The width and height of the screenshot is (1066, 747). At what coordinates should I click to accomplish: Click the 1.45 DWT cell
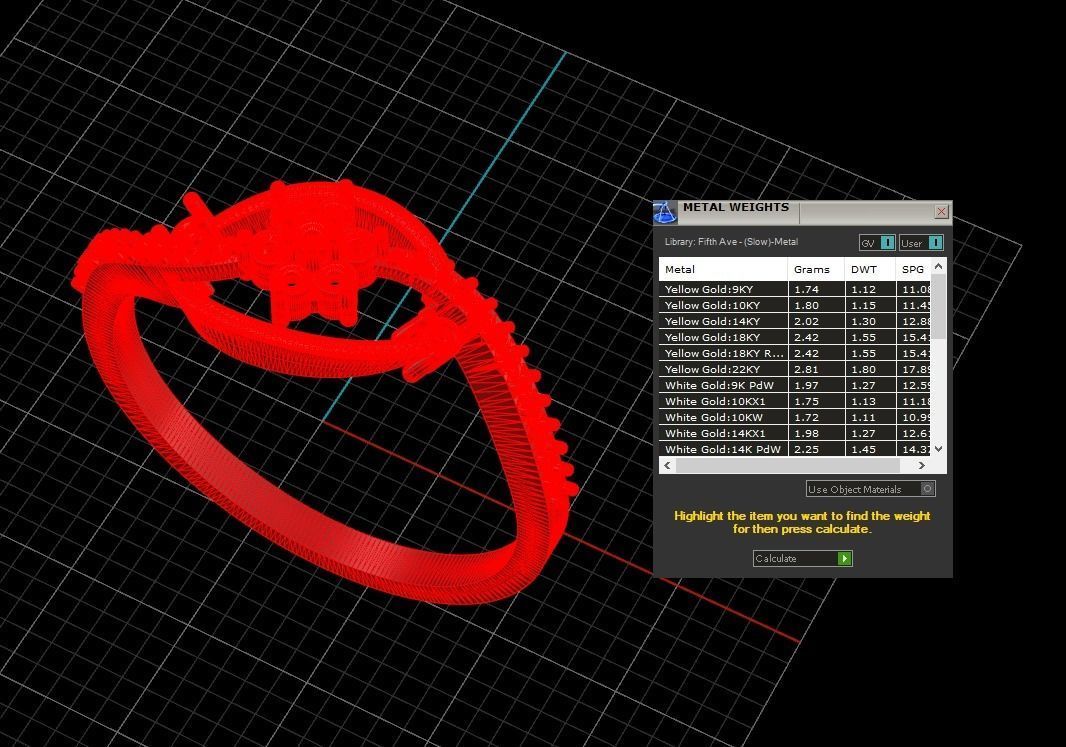870,449
